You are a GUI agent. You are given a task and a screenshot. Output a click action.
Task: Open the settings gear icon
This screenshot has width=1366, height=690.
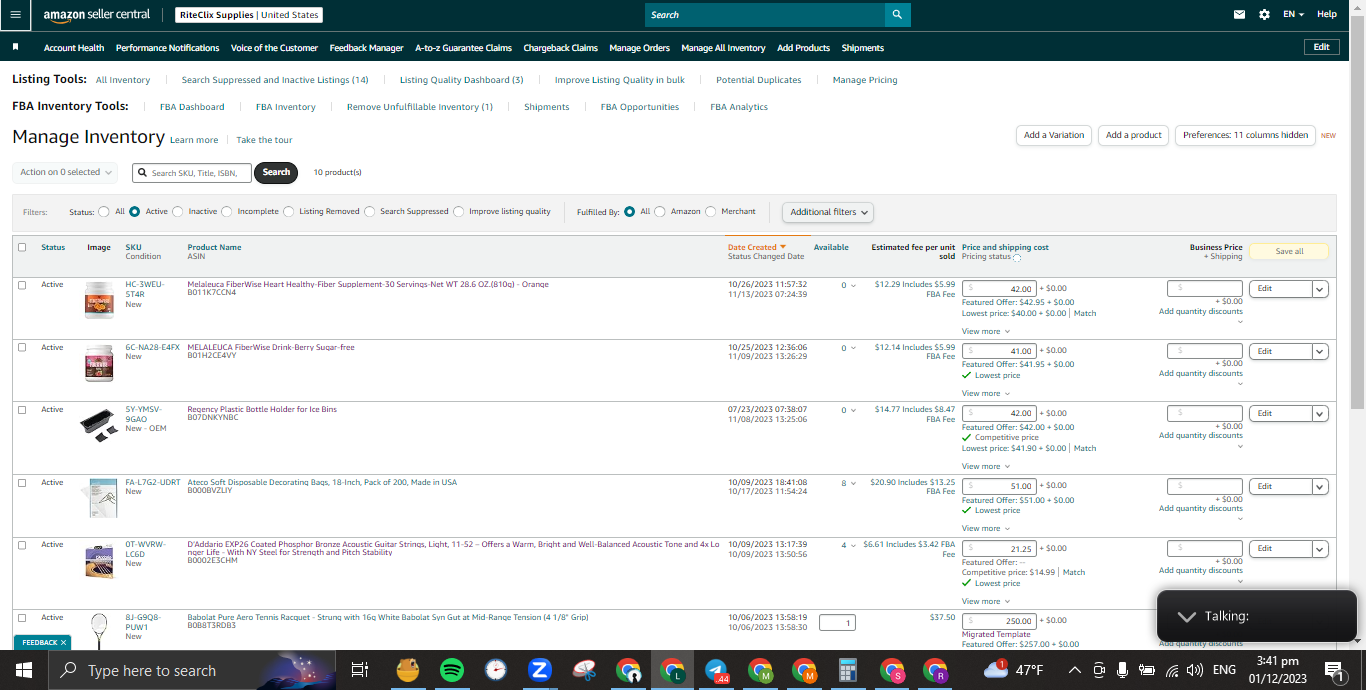[x=1264, y=14]
